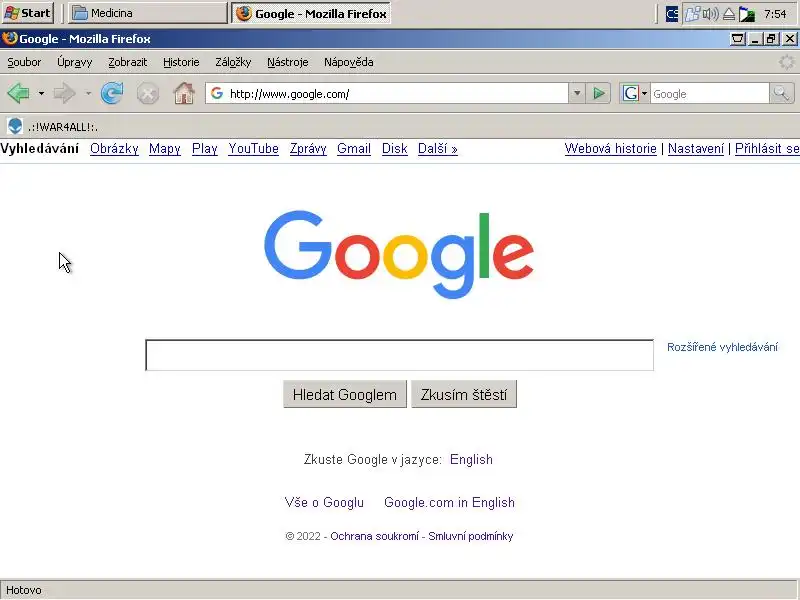This screenshot has height=600, width=800.
Task: Click the toolbar Google search field
Action: (709, 94)
